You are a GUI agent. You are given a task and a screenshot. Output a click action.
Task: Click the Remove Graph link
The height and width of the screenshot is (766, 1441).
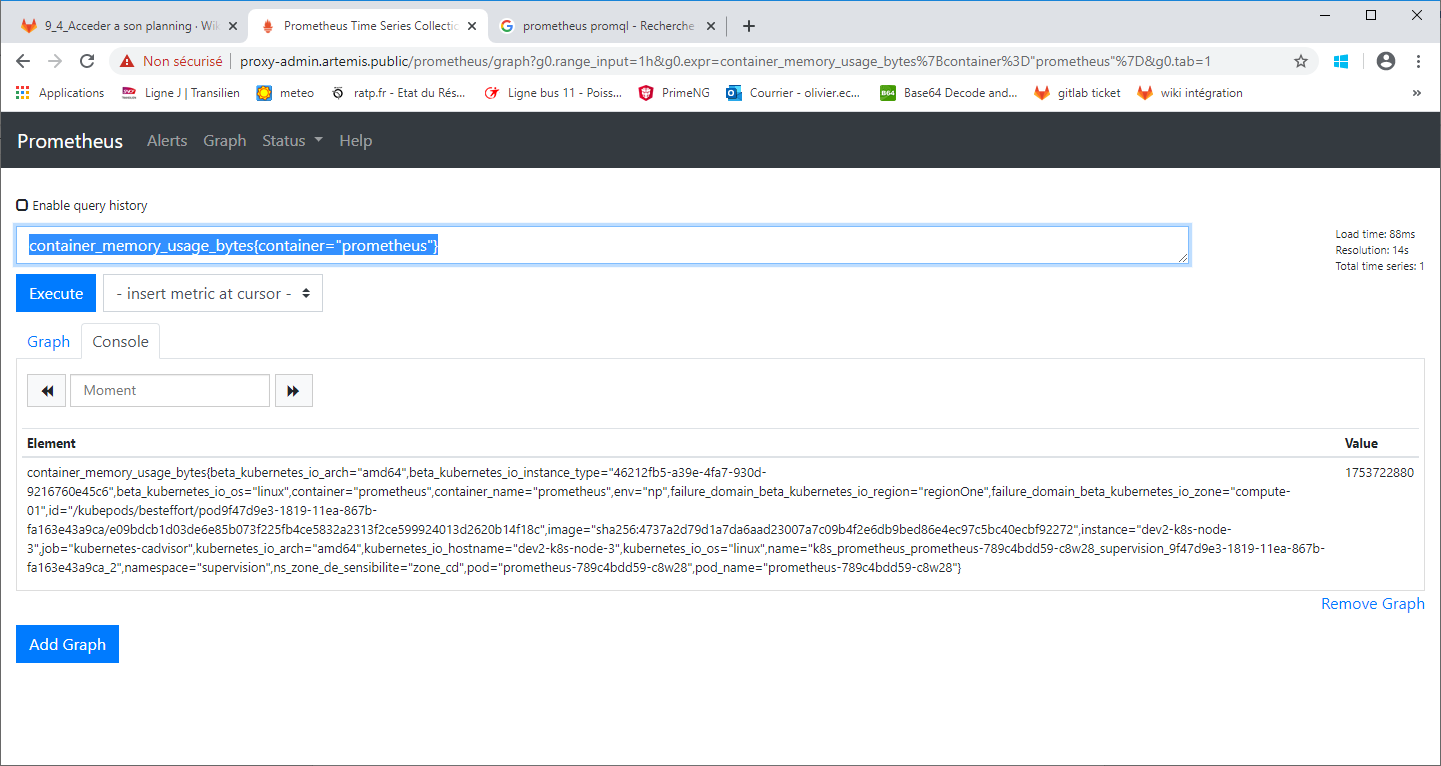point(1372,604)
